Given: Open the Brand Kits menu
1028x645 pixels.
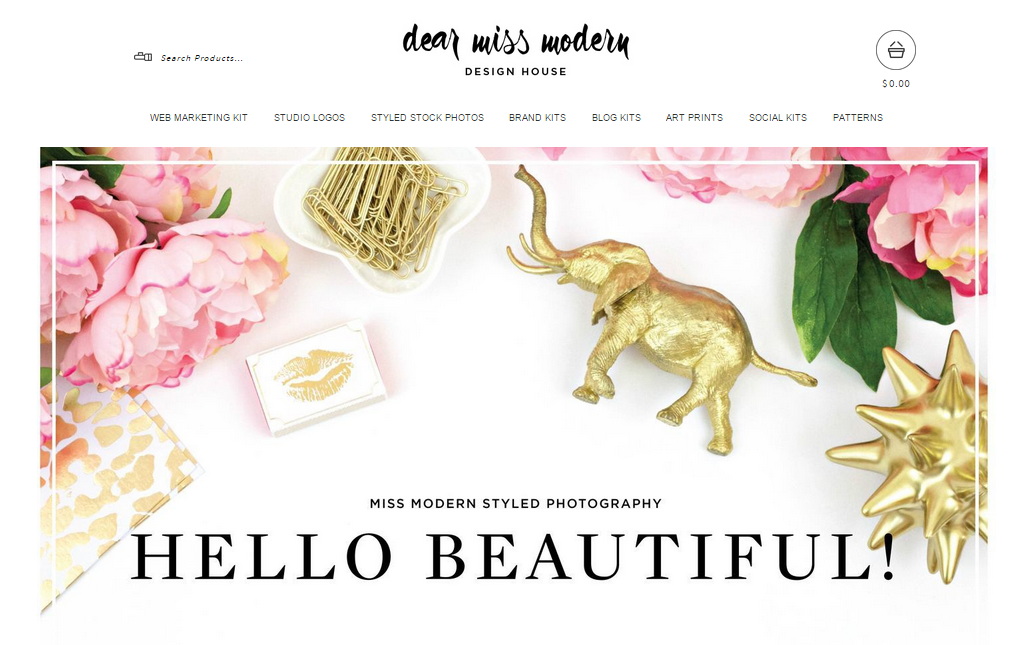Looking at the screenshot, I should [x=538, y=117].
